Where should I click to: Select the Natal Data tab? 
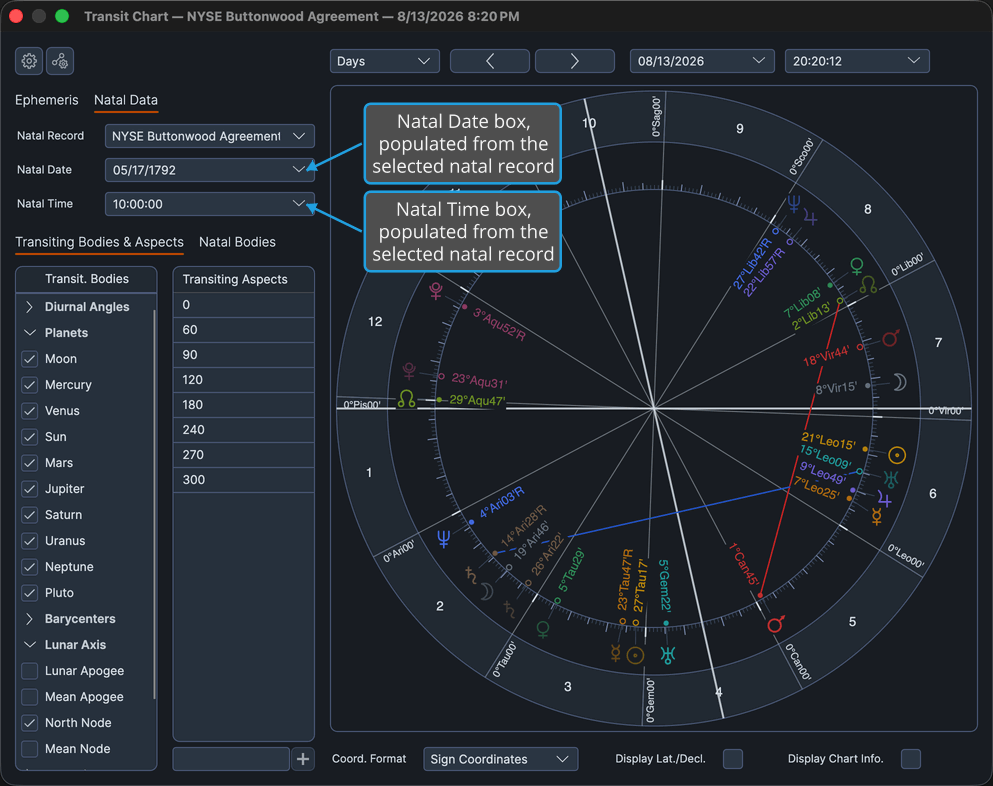tap(126, 100)
